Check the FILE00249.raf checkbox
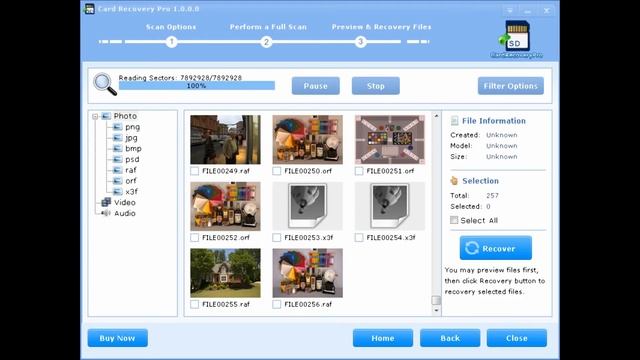This screenshot has width=640, height=360. [195, 171]
